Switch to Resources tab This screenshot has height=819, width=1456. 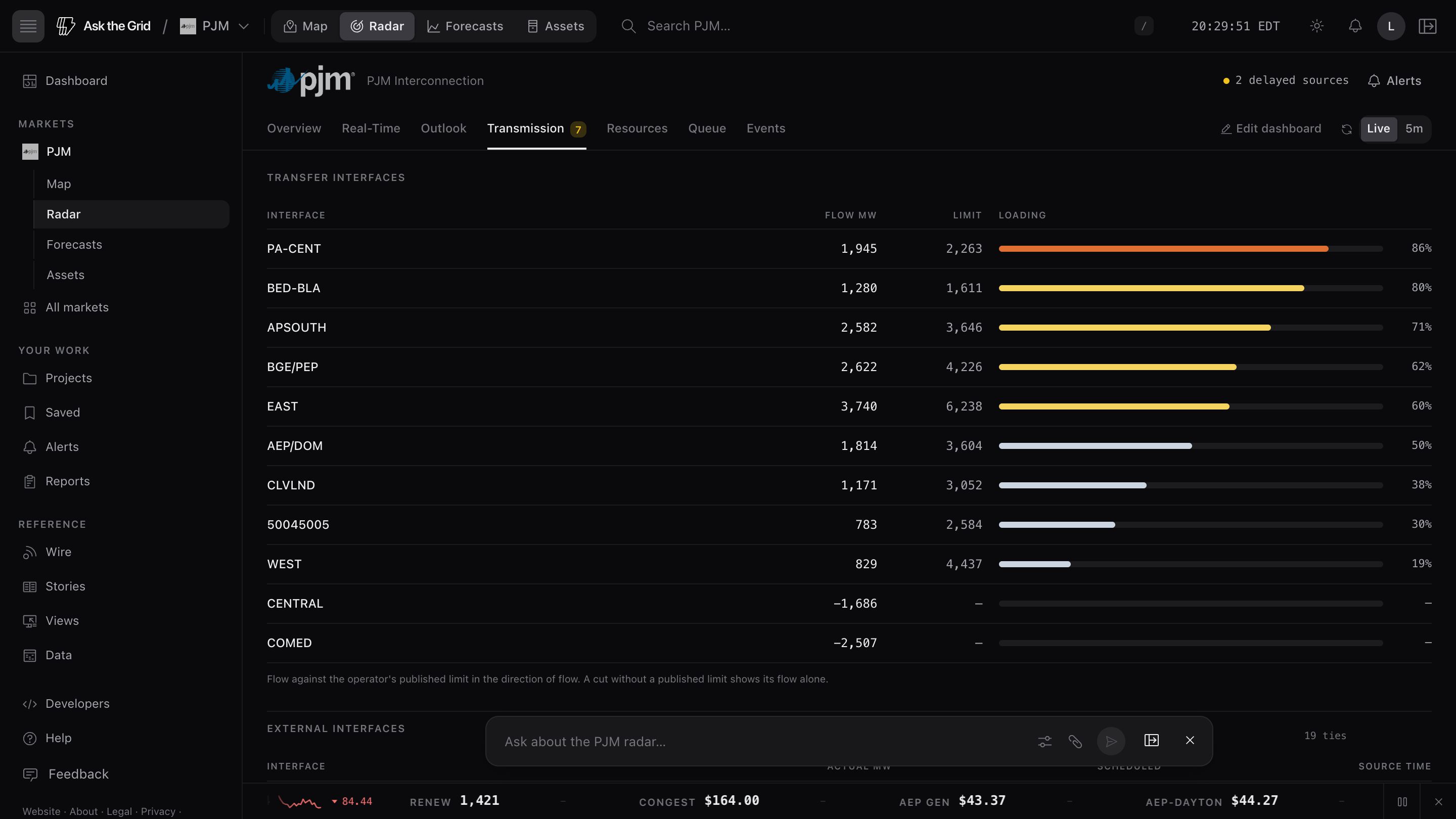pyautogui.click(x=637, y=128)
